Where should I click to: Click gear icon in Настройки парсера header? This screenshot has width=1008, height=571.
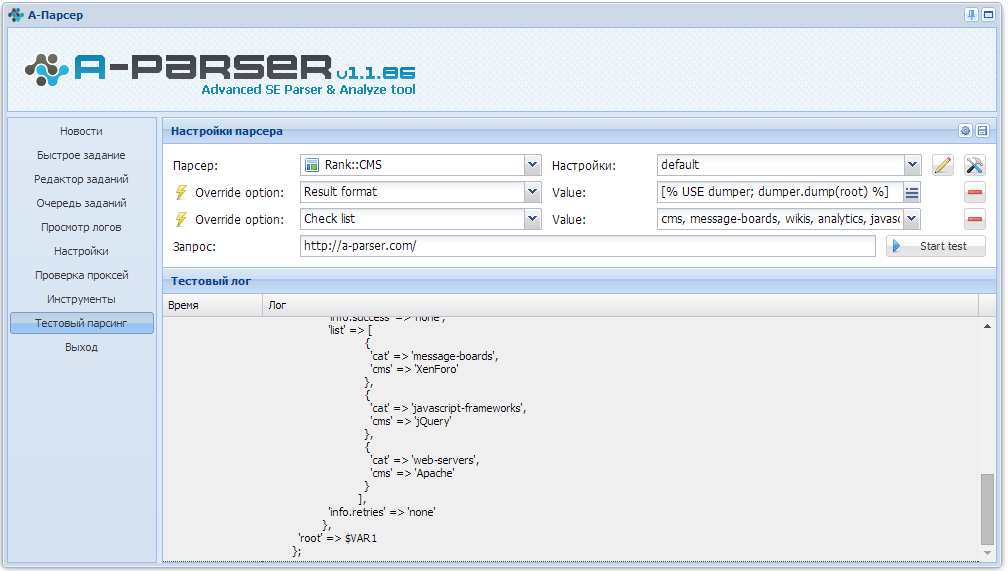click(x=966, y=131)
